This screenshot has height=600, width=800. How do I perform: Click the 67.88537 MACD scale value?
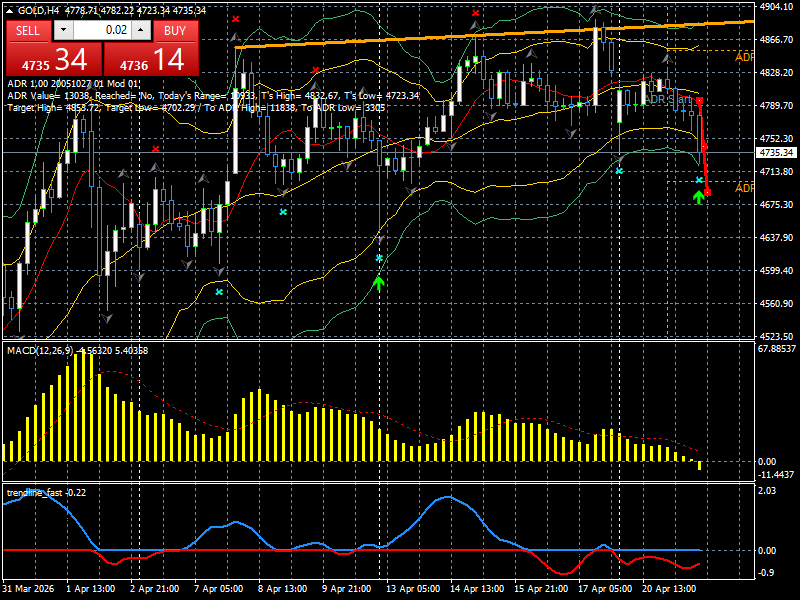(777, 349)
